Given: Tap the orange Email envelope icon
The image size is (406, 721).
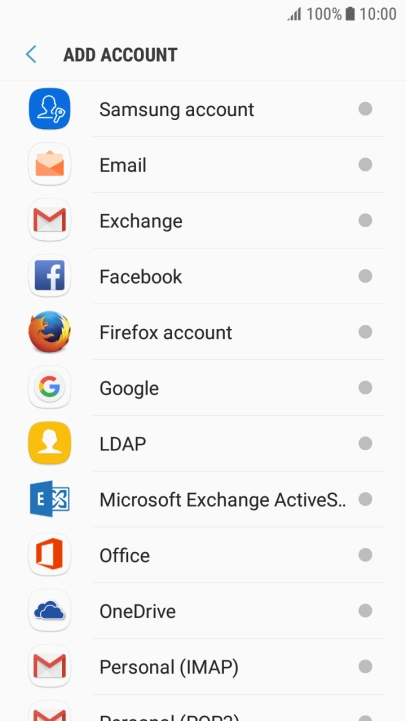Looking at the screenshot, I should 50,165.
